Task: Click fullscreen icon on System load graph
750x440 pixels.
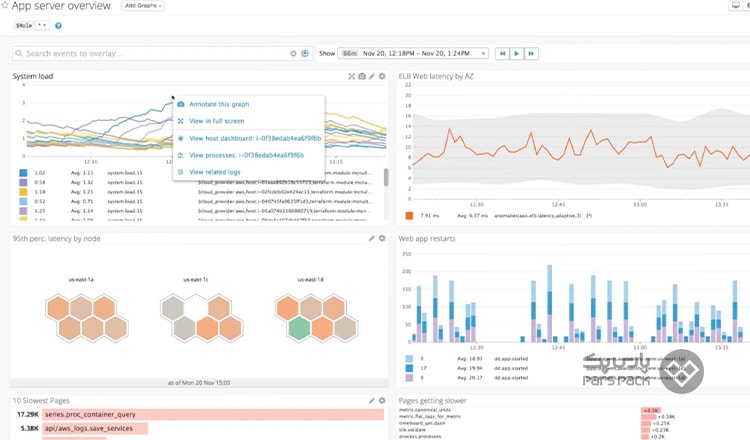Action: click(x=352, y=77)
